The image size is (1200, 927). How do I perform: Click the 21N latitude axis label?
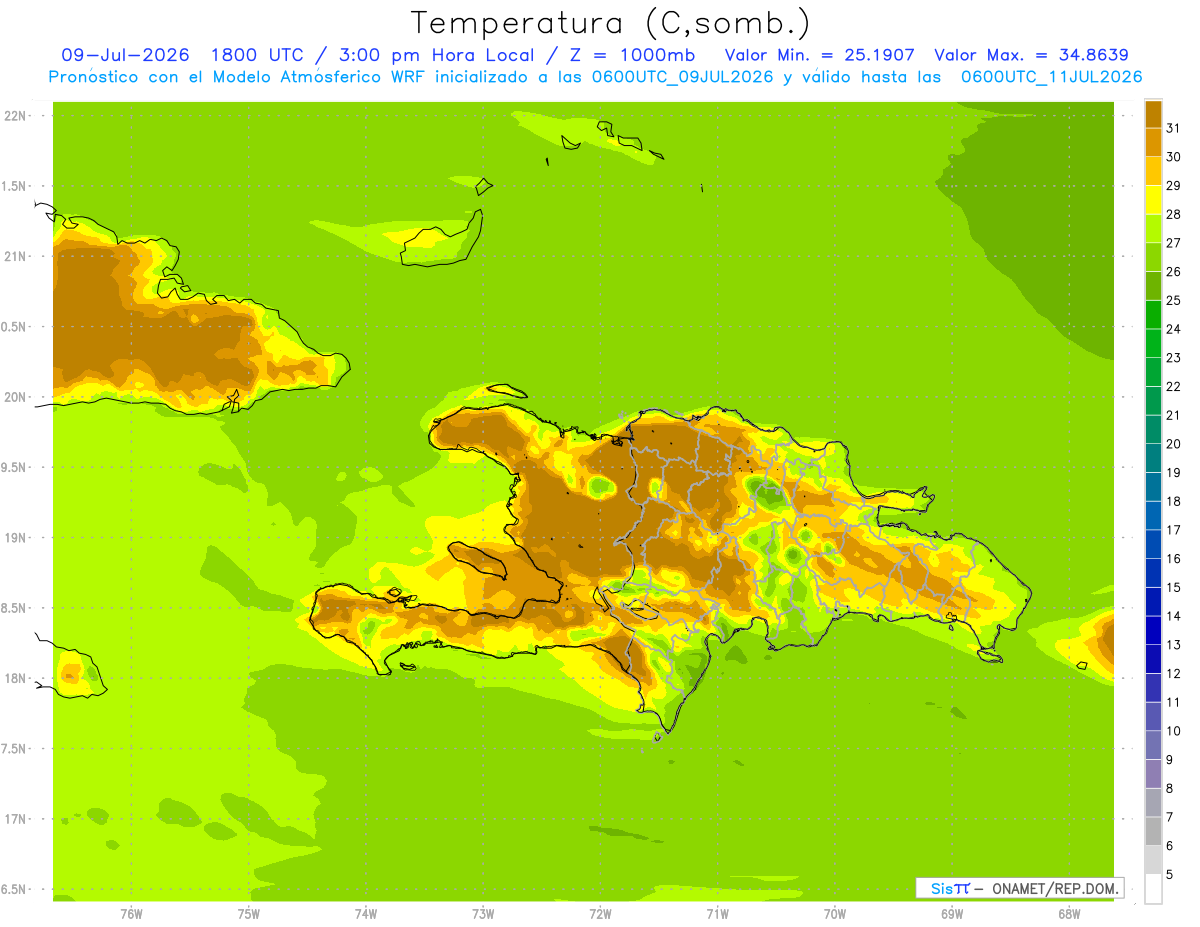(15, 256)
